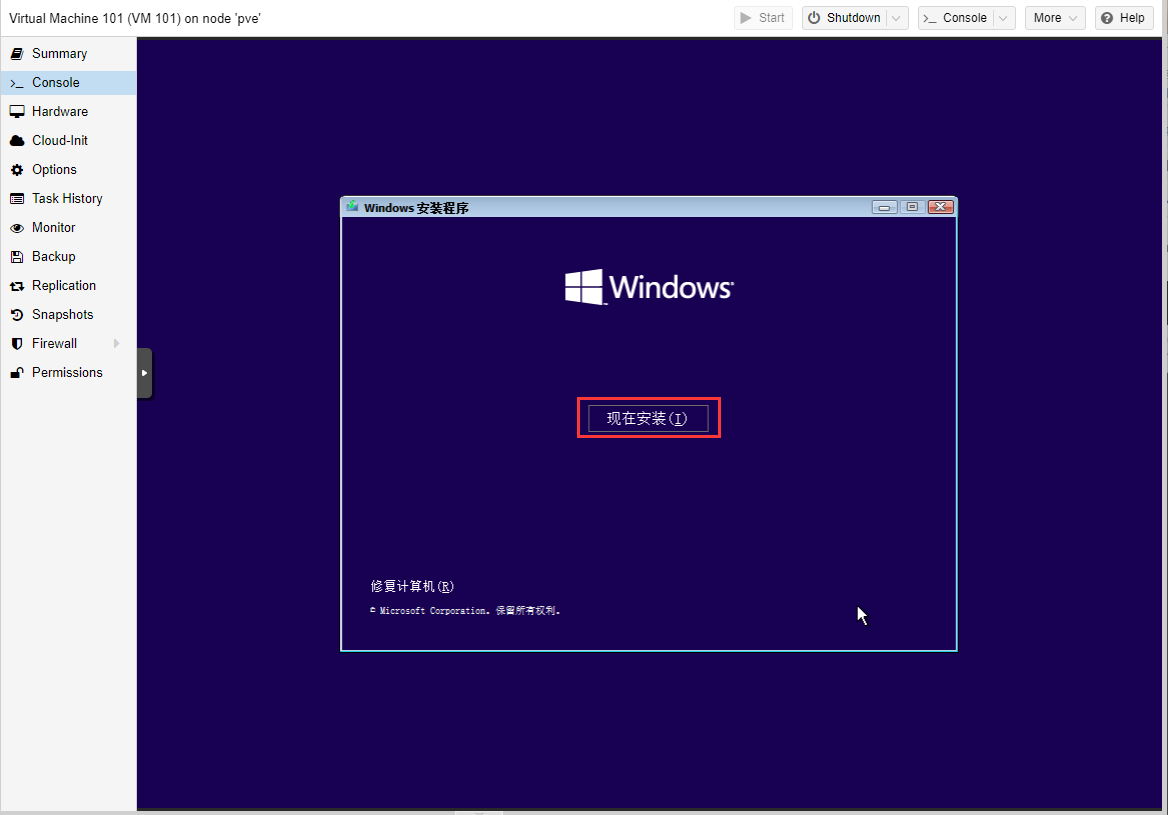
Task: Click the Permissions unlock icon
Action: [x=17, y=373]
